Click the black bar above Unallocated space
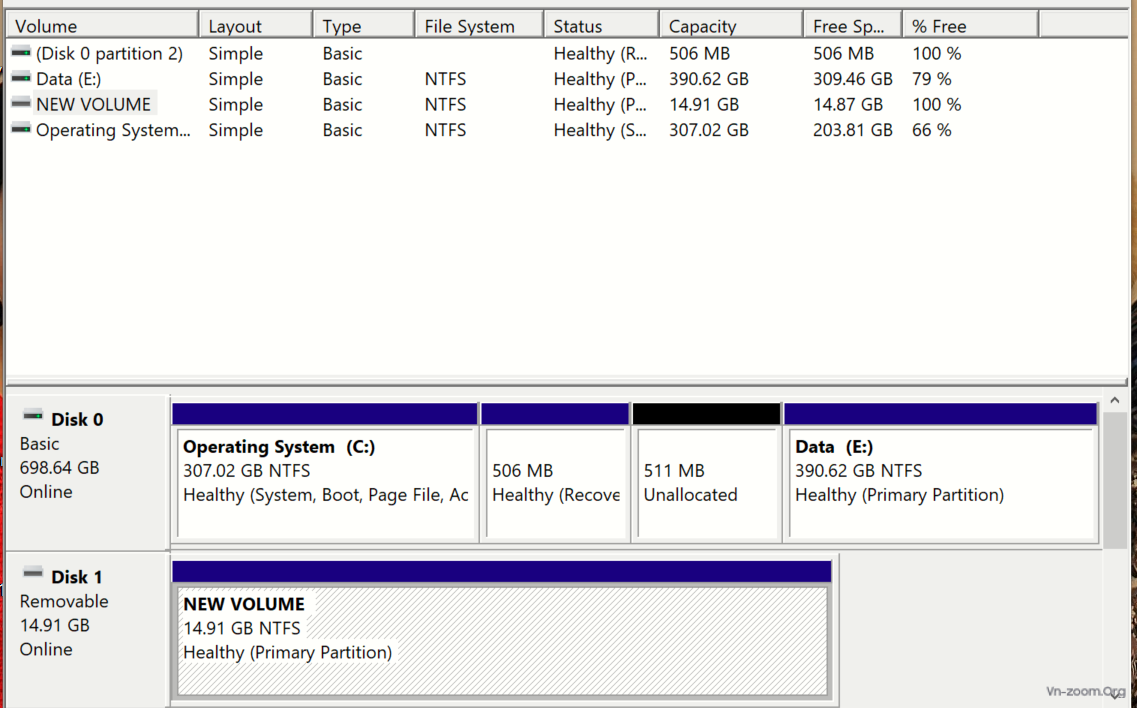Viewport: 1137px width, 708px height. (706, 414)
